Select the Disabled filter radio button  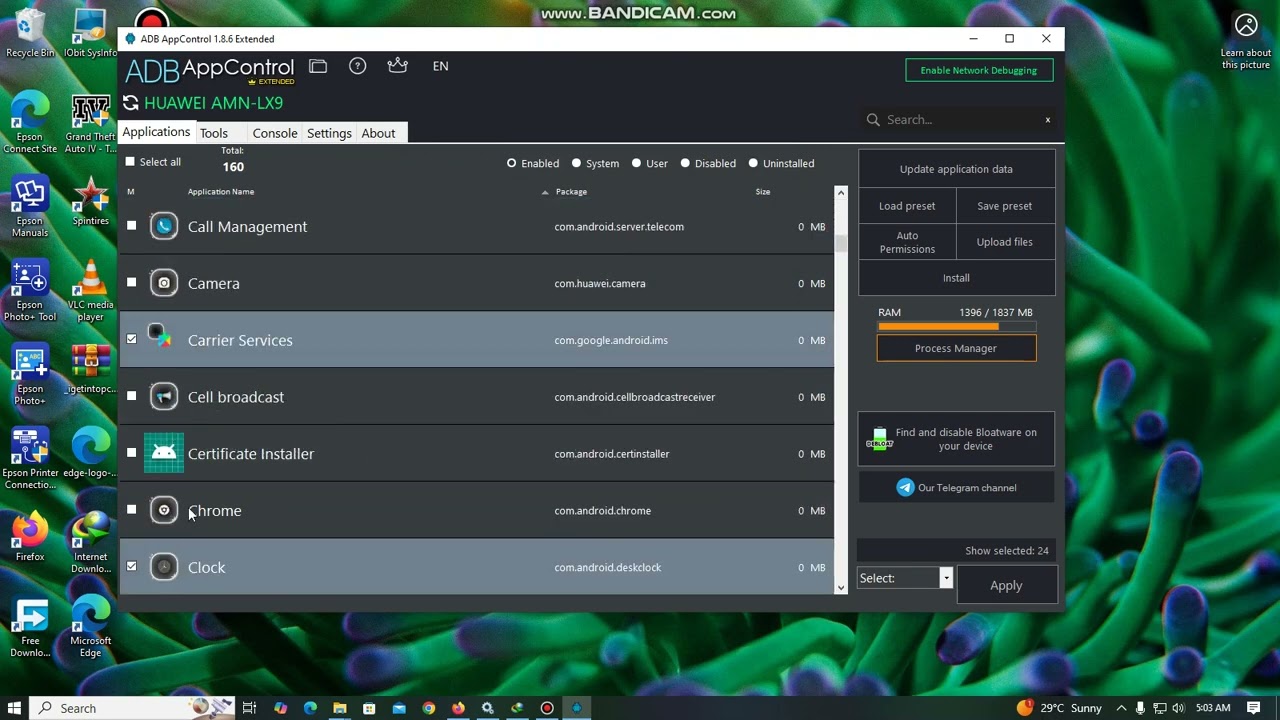point(685,163)
